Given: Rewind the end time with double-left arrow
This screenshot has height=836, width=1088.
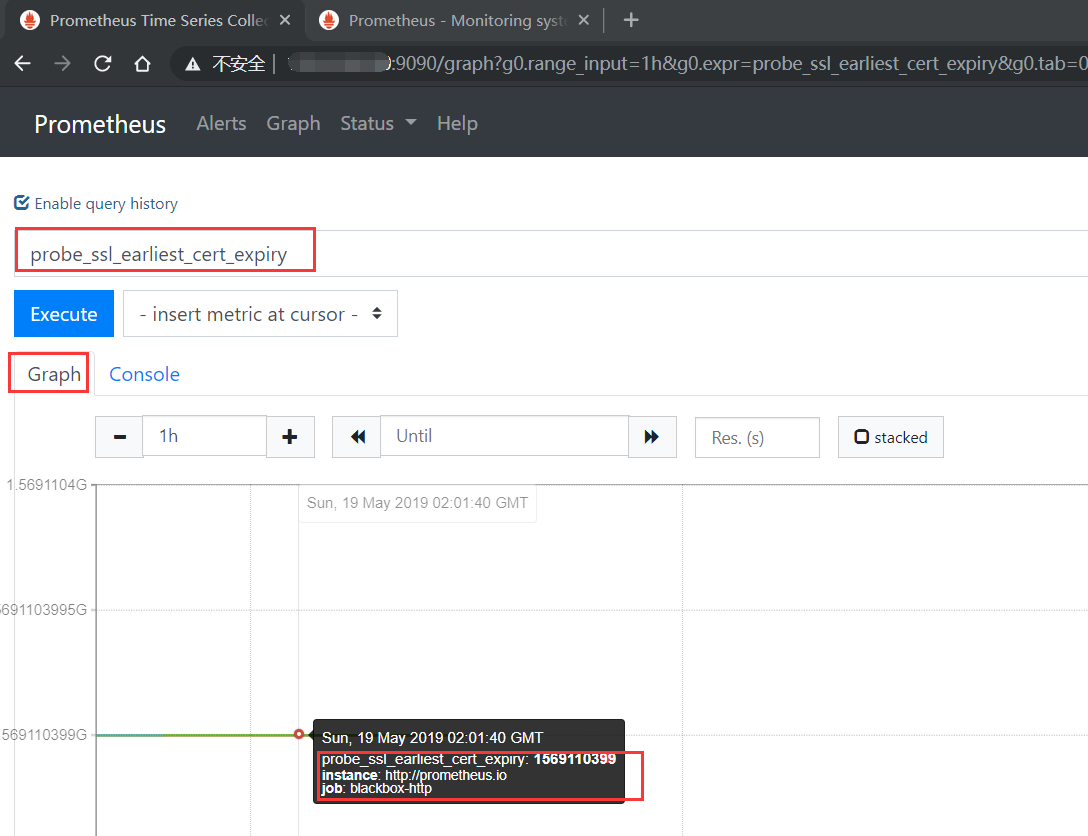Looking at the screenshot, I should [357, 436].
